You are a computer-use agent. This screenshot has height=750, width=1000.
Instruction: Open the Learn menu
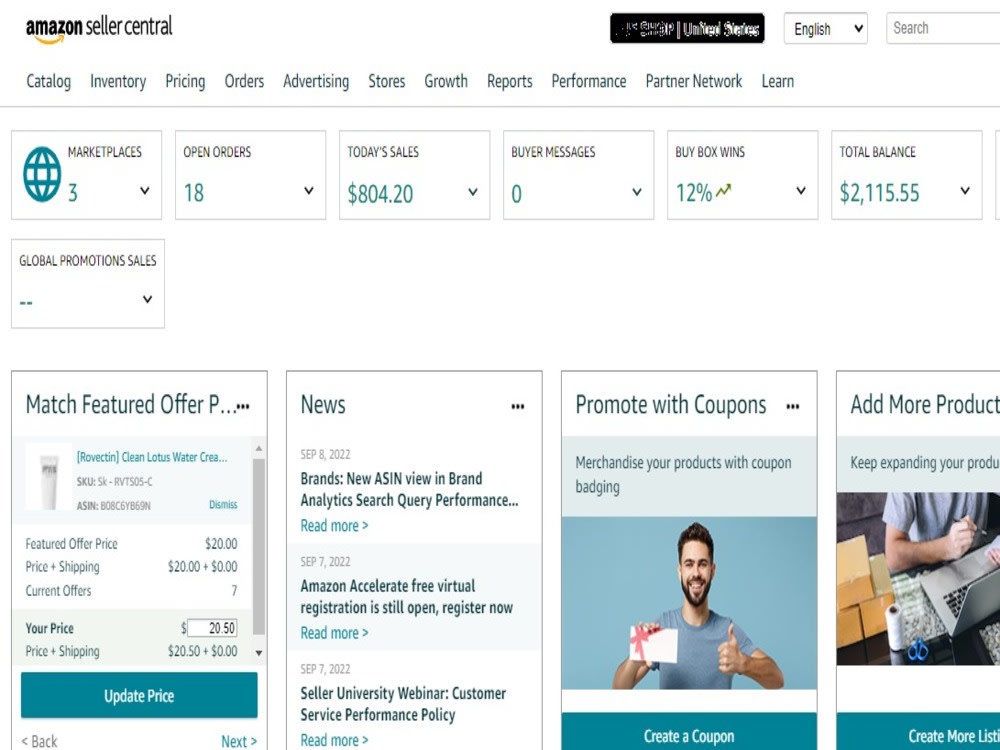(x=777, y=82)
